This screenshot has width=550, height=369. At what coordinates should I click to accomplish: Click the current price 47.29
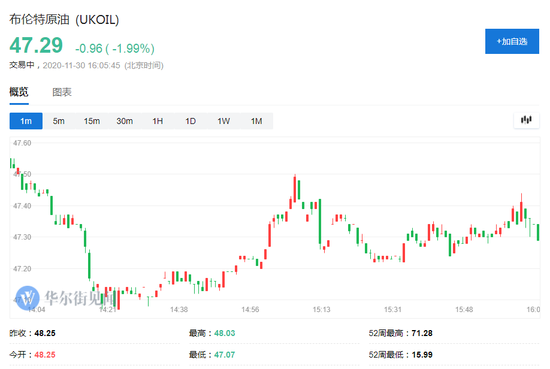tap(36, 46)
